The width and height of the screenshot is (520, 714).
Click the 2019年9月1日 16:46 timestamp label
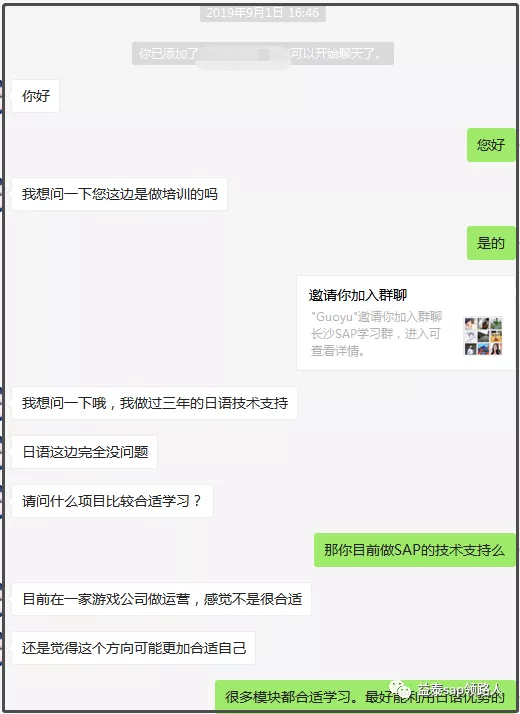point(263,13)
